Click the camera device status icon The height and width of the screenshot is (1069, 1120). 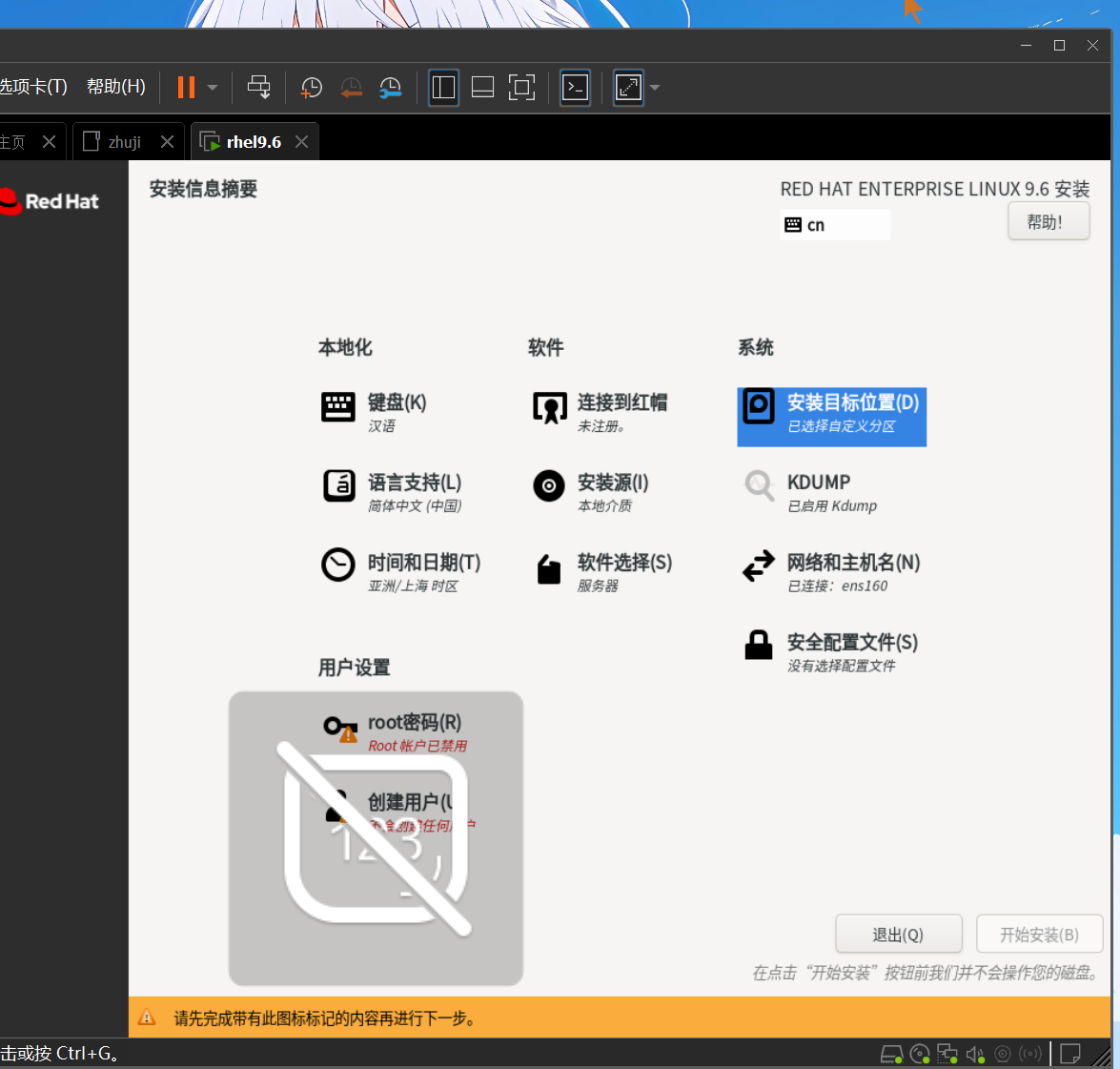point(1003,1054)
